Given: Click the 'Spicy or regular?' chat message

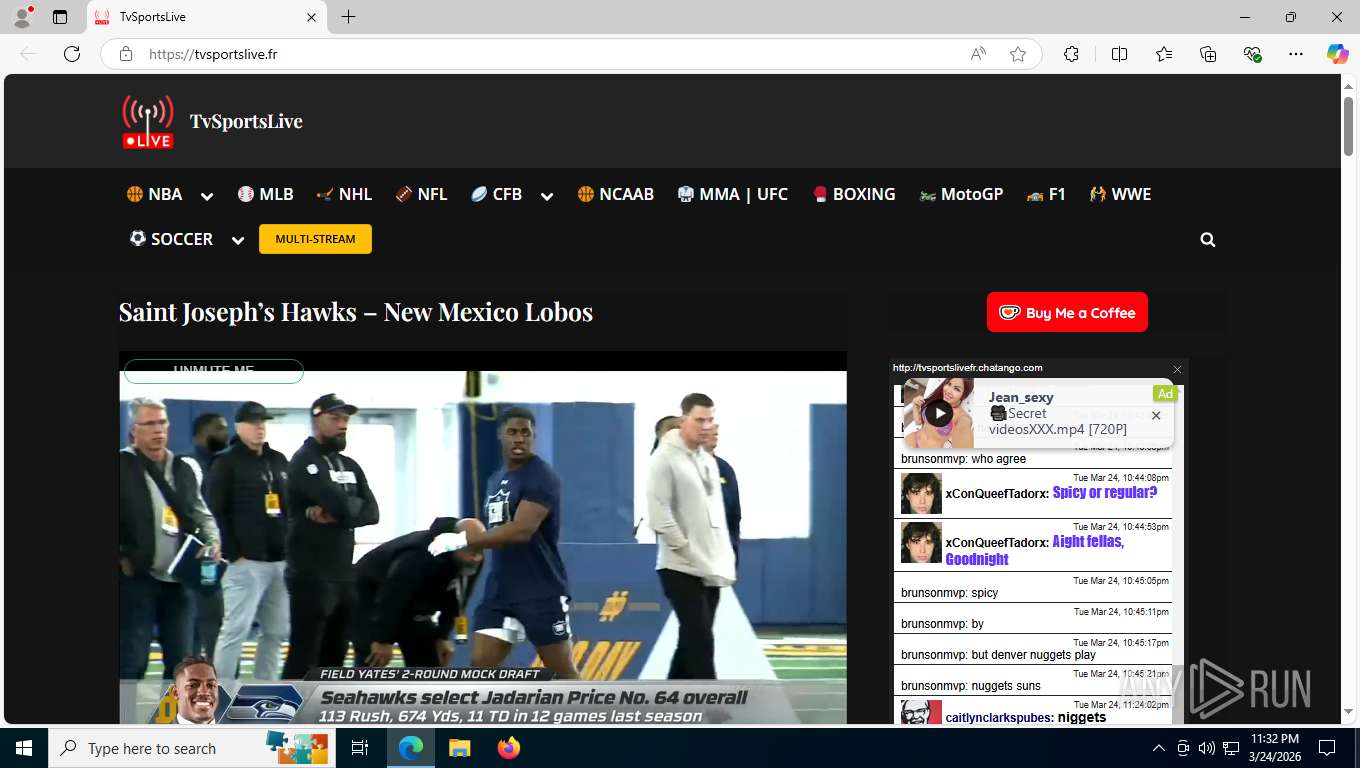Looking at the screenshot, I should [x=1104, y=492].
